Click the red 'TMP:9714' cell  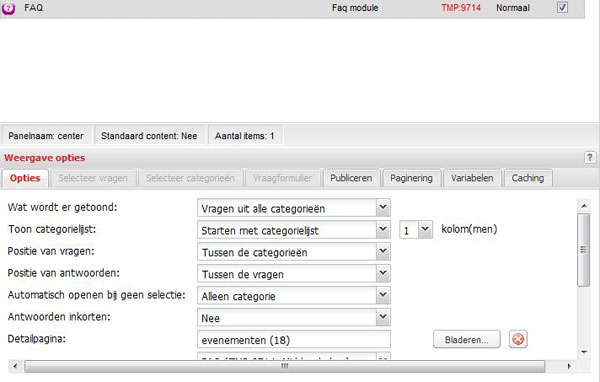[461, 8]
